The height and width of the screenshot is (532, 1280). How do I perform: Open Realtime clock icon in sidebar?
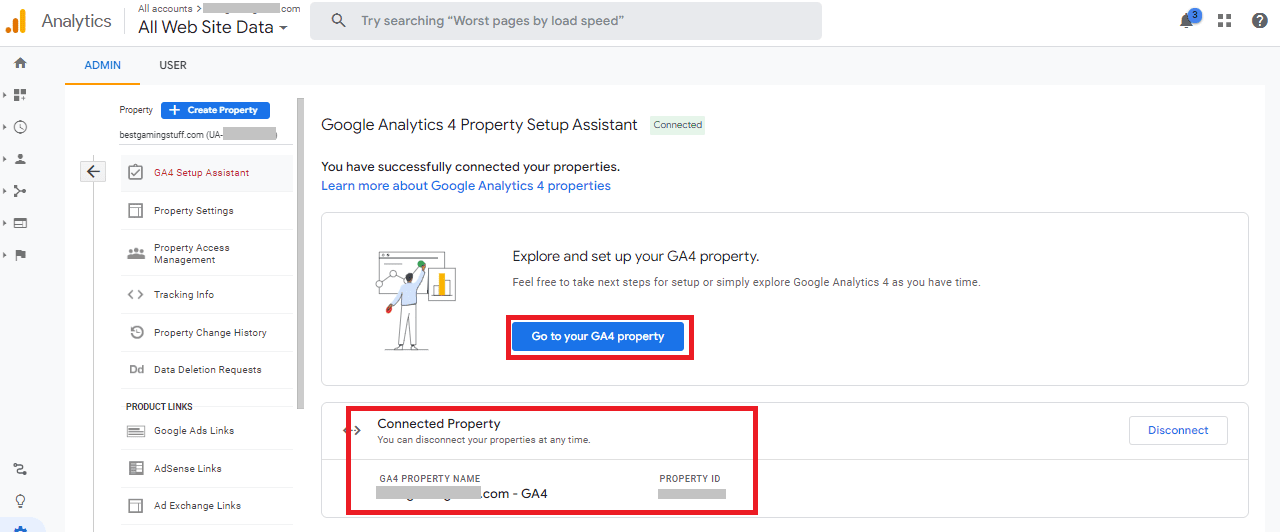pyautogui.click(x=20, y=127)
